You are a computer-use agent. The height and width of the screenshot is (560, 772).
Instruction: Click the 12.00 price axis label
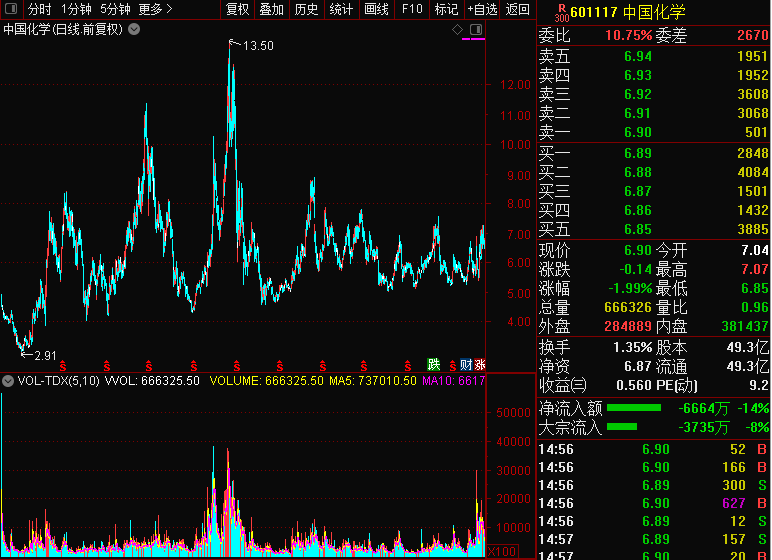tap(515, 85)
